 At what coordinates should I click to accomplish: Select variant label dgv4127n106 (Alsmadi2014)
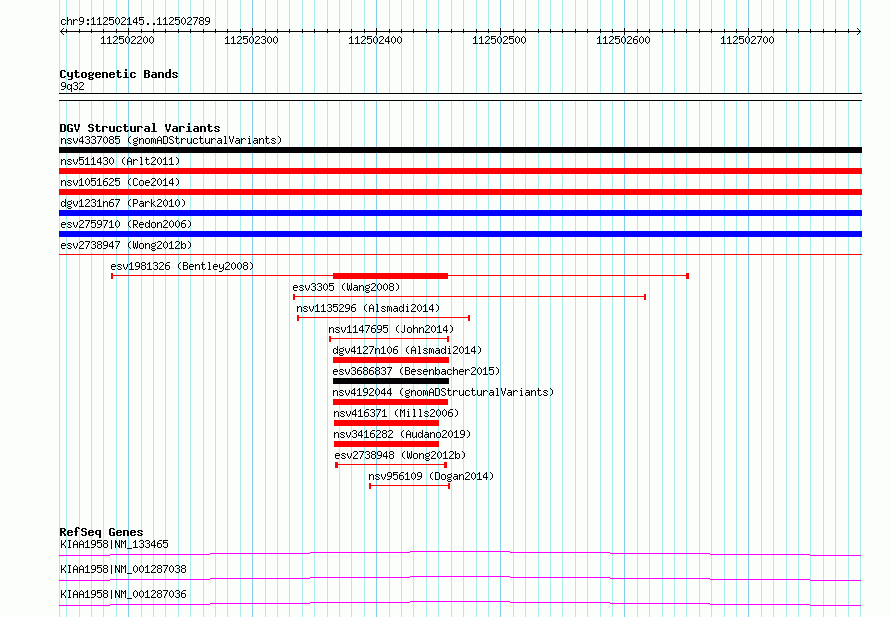(x=407, y=350)
